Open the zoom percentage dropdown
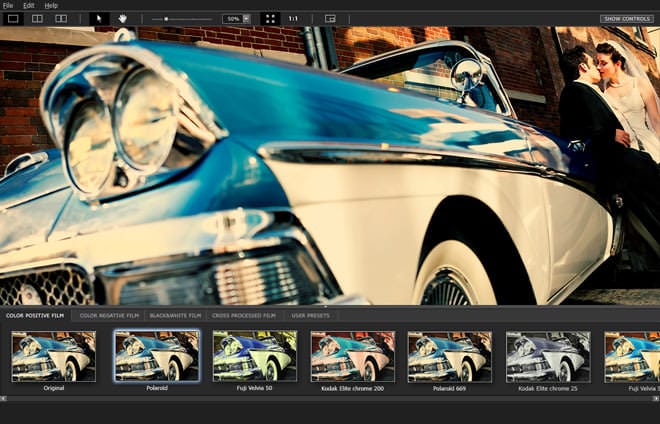 point(246,18)
